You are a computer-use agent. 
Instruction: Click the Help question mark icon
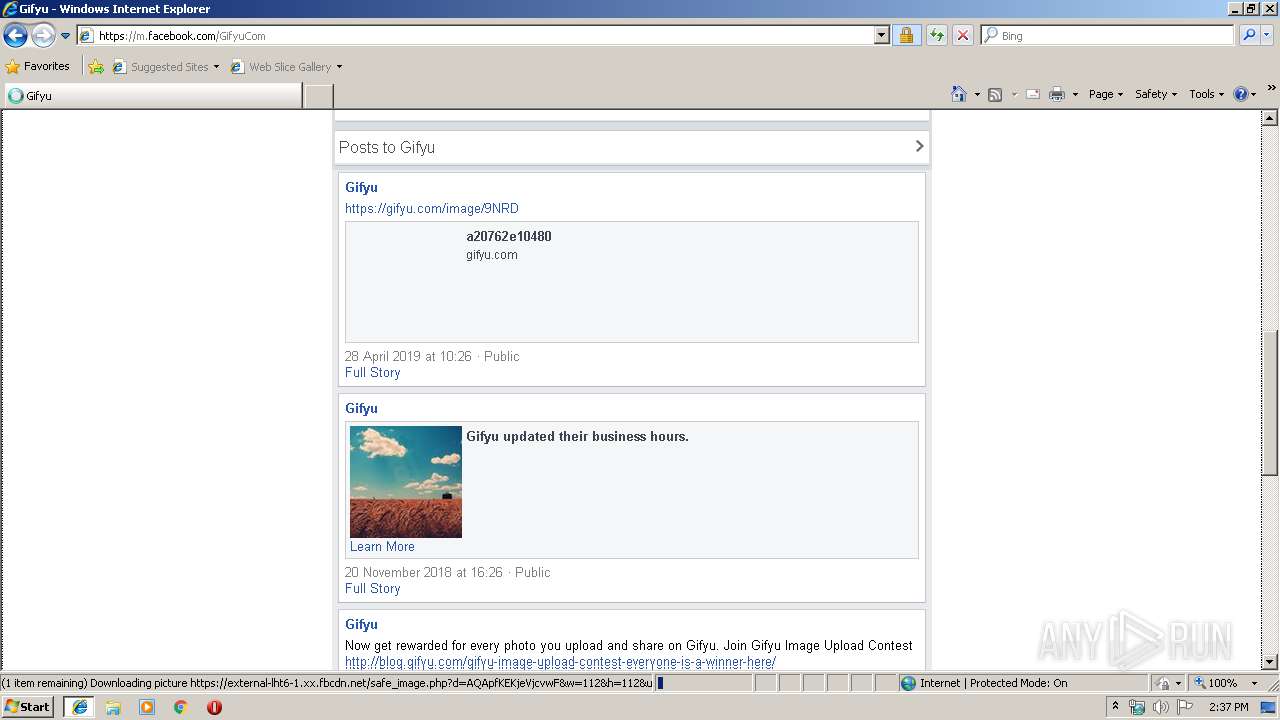[x=1241, y=94]
